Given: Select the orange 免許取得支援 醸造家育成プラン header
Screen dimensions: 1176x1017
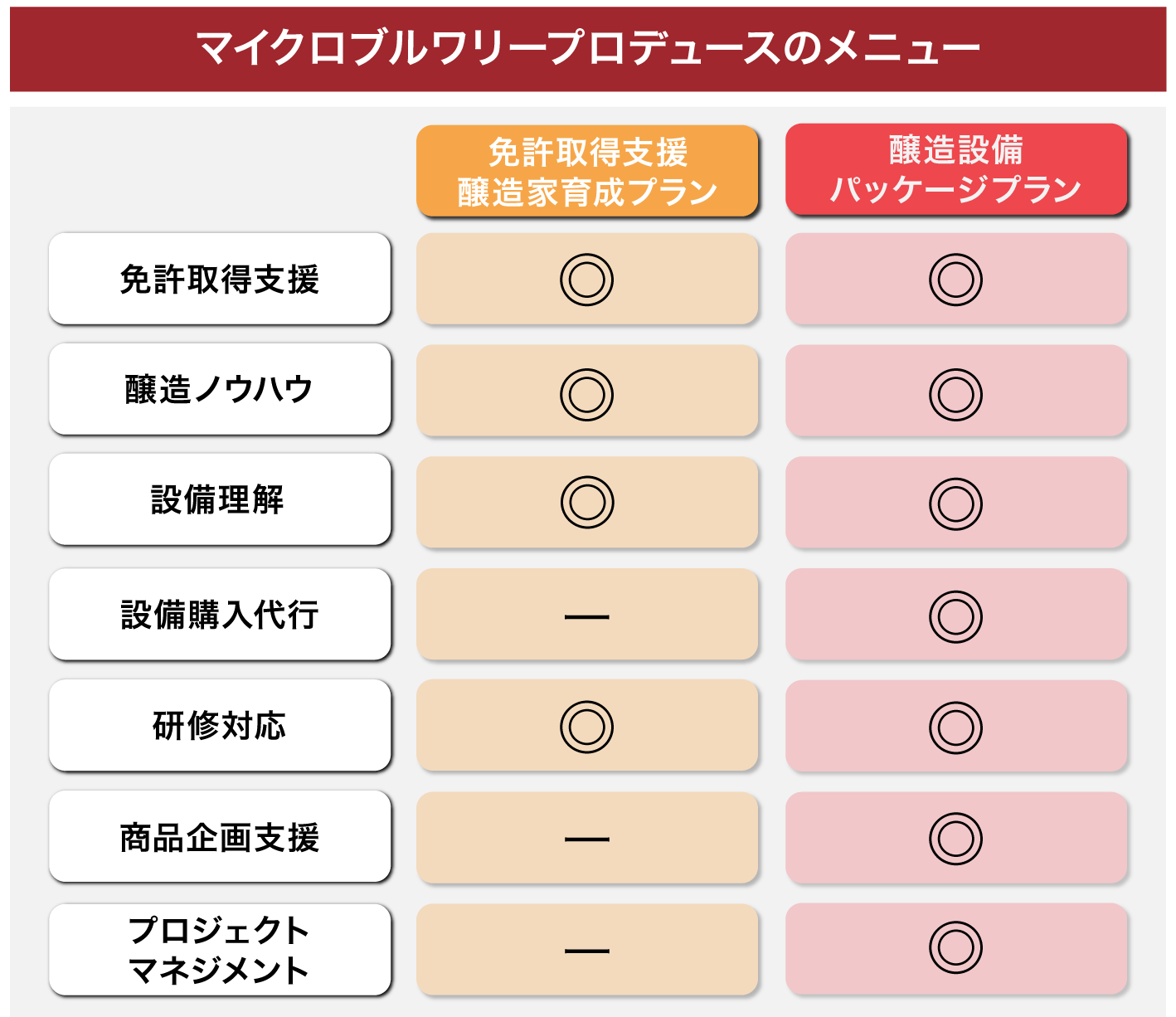Looking at the screenshot, I should point(587,172).
